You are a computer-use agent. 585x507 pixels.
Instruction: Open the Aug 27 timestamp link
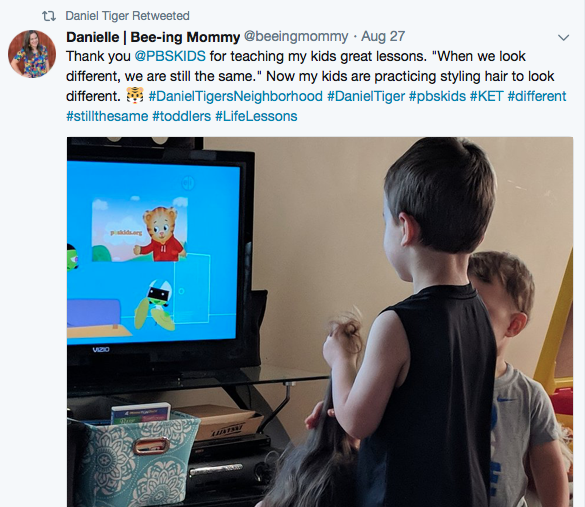[x=383, y=37]
